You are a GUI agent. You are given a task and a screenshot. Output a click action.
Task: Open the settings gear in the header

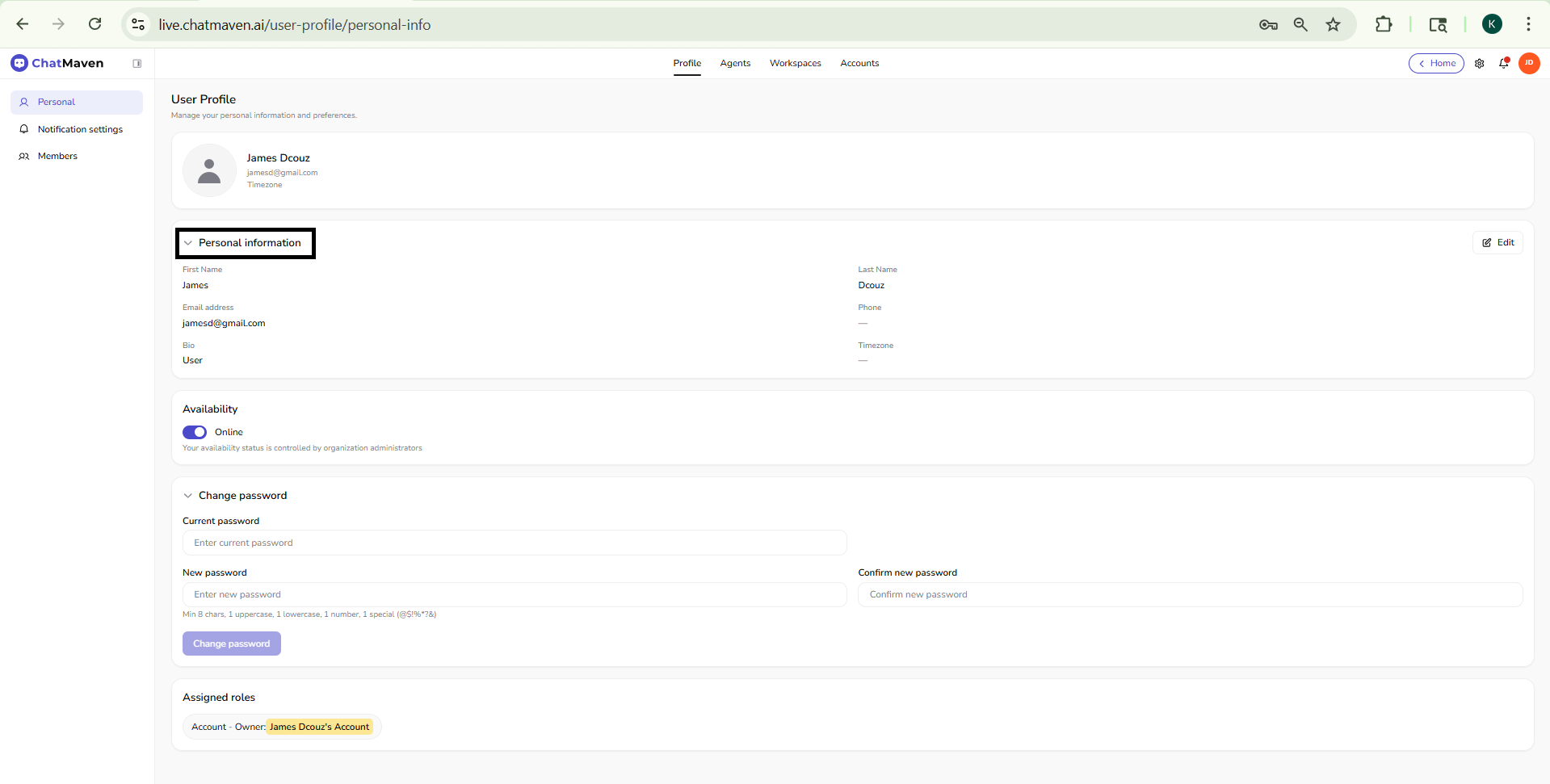pos(1479,63)
